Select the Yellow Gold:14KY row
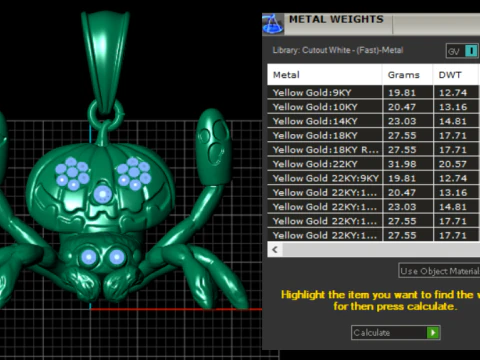This screenshot has height=360, width=480. click(373, 121)
